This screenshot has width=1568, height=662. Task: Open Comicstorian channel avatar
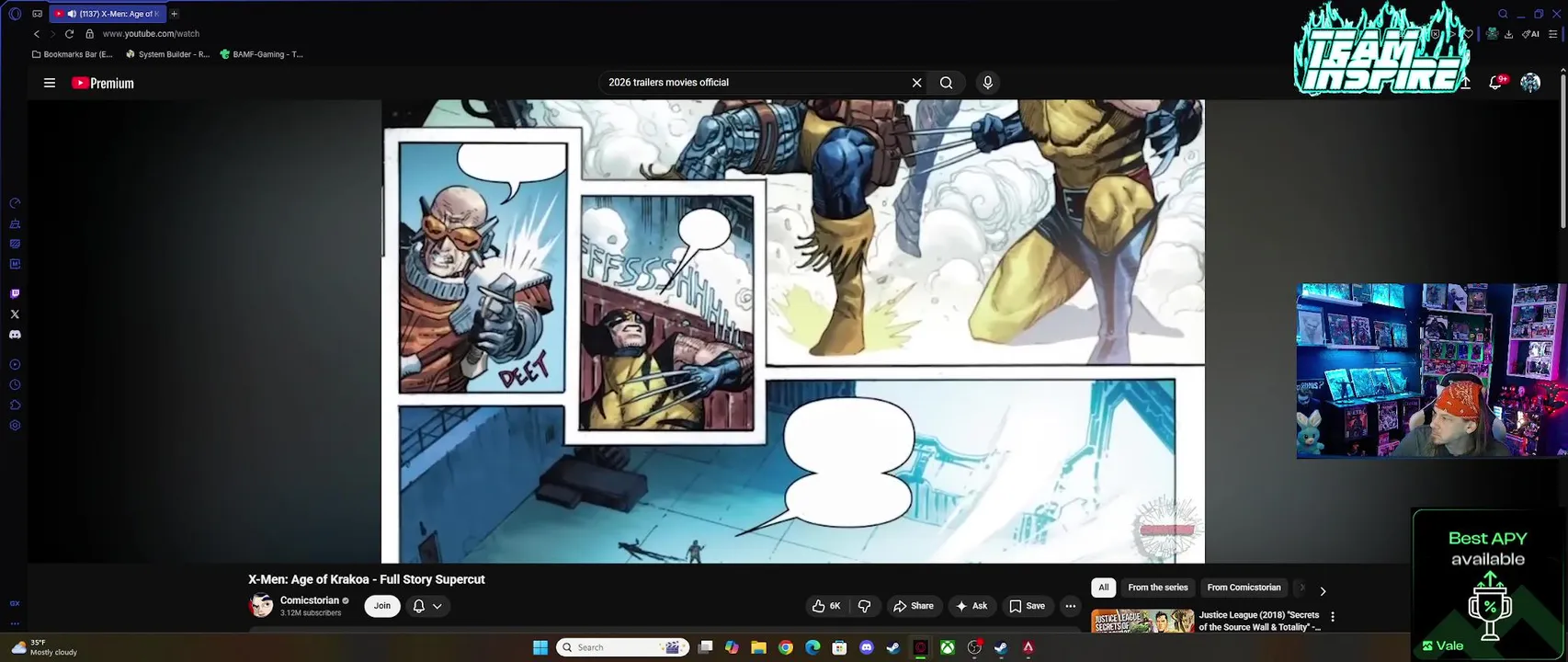pyautogui.click(x=261, y=606)
